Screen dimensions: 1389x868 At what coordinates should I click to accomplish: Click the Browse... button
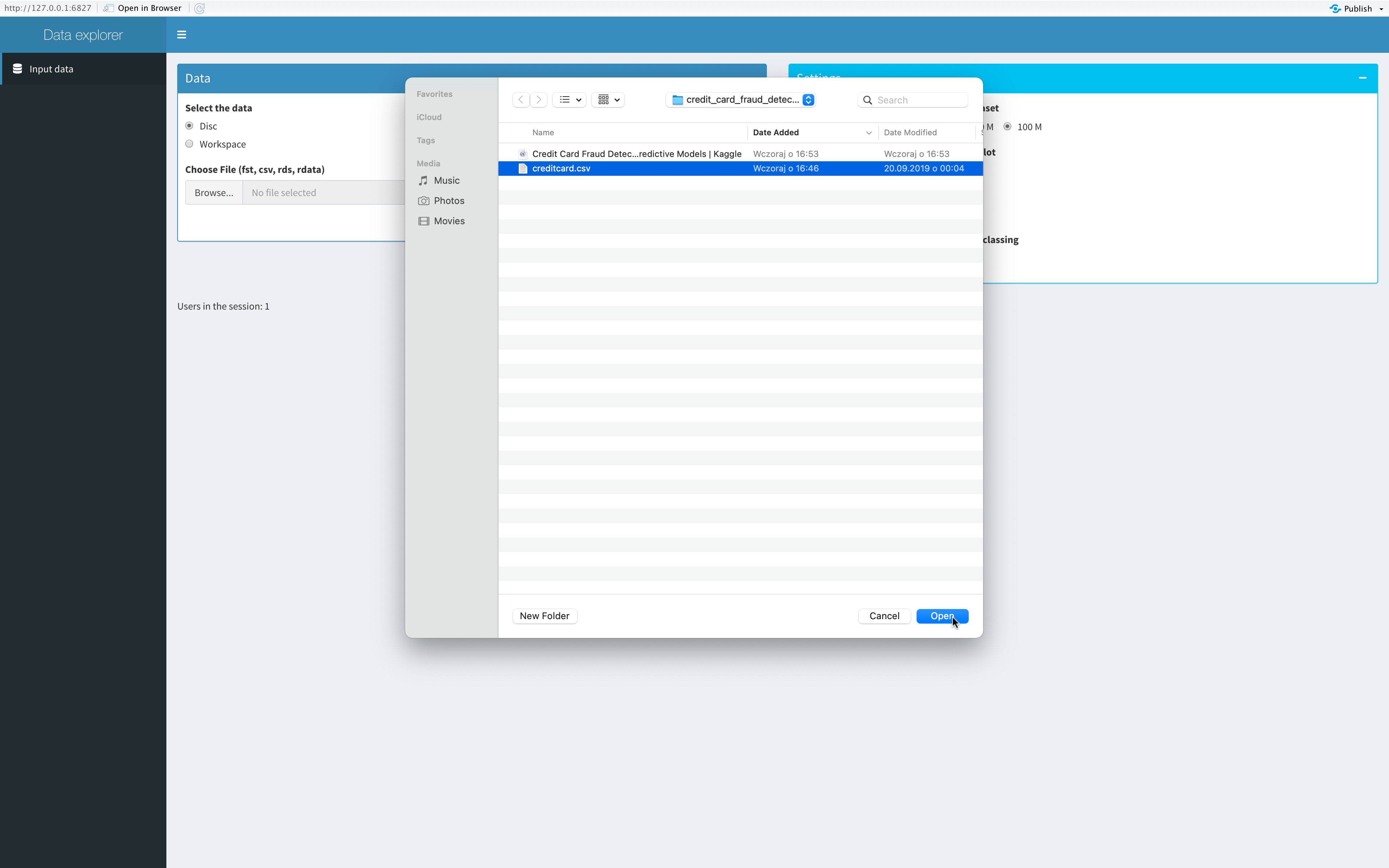click(x=214, y=193)
